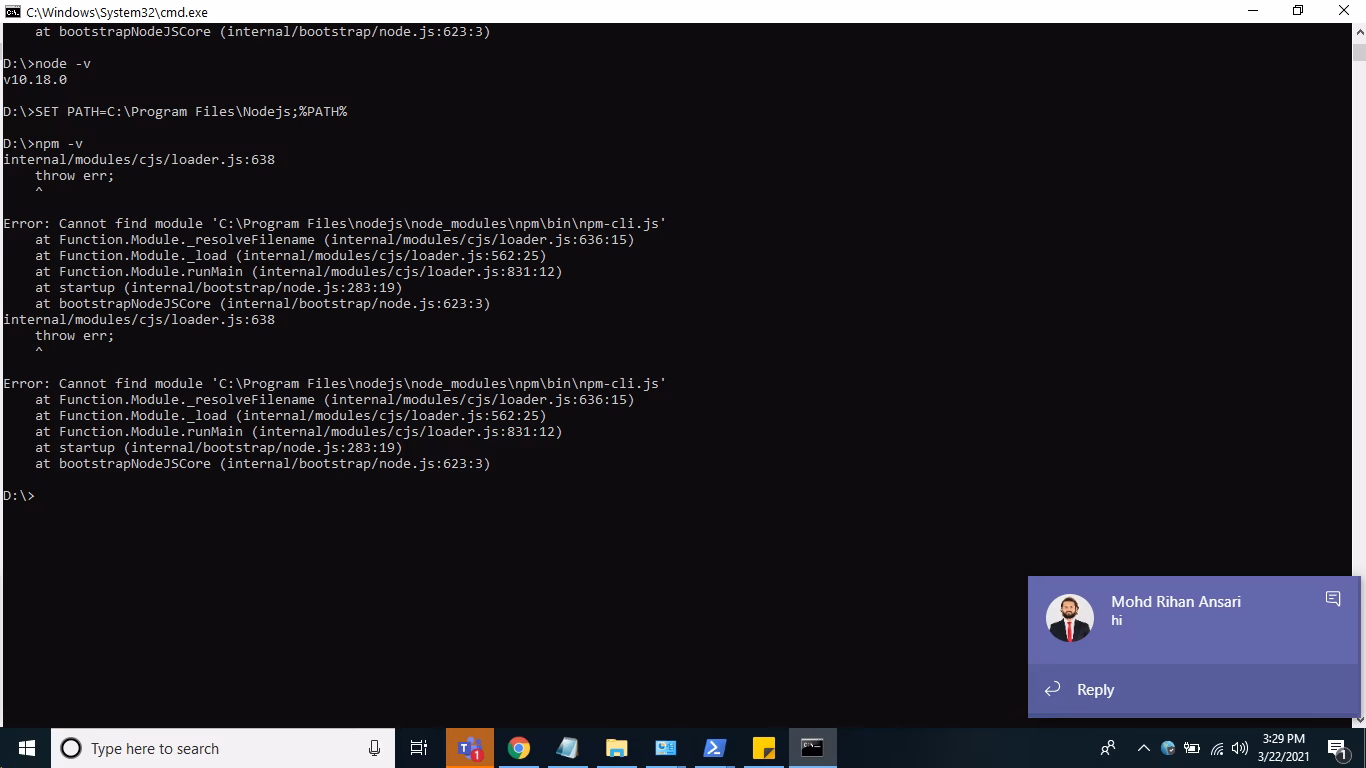Open Action Center notifications
The height and width of the screenshot is (768, 1366).
1338,748
